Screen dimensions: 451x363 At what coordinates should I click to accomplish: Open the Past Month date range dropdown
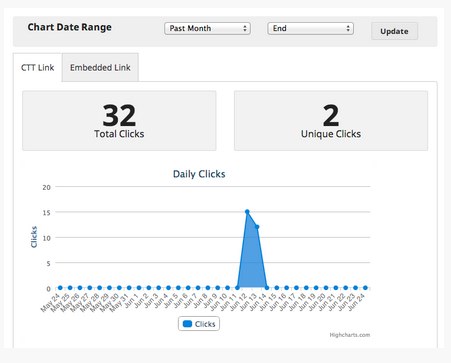click(x=207, y=28)
